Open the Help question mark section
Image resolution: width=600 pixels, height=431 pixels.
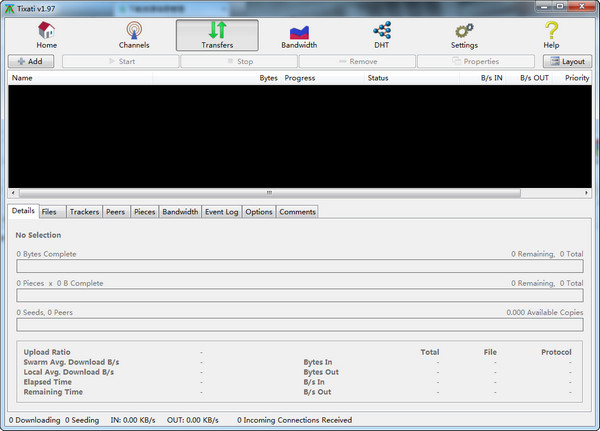551,35
